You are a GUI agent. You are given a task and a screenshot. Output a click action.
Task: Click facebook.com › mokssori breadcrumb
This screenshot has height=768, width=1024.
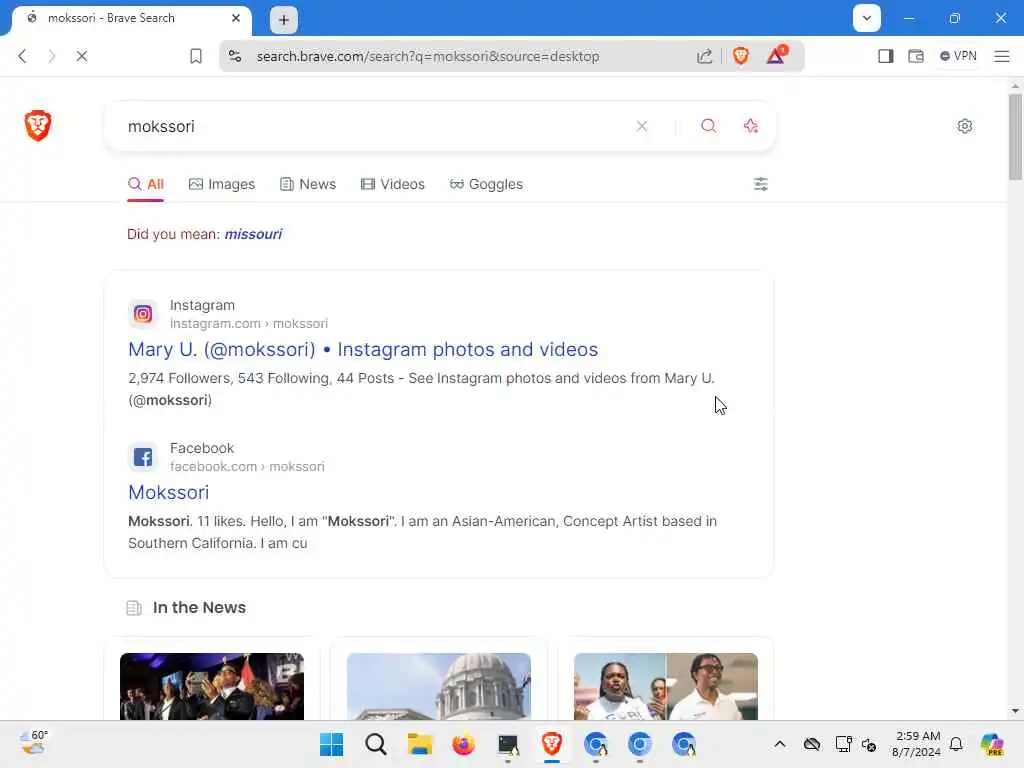pos(247,467)
